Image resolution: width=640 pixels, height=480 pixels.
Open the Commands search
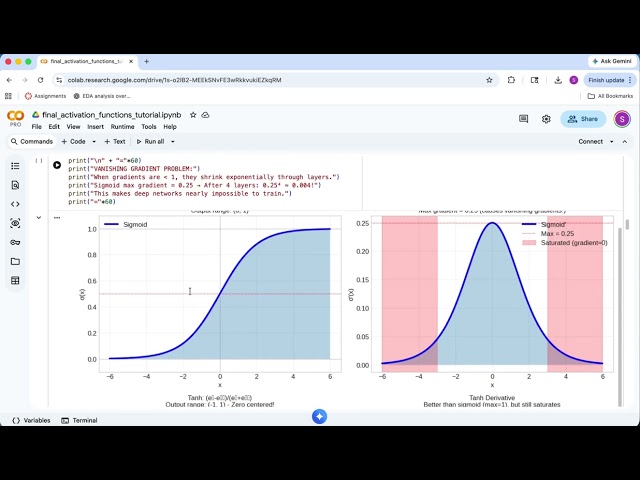32,142
